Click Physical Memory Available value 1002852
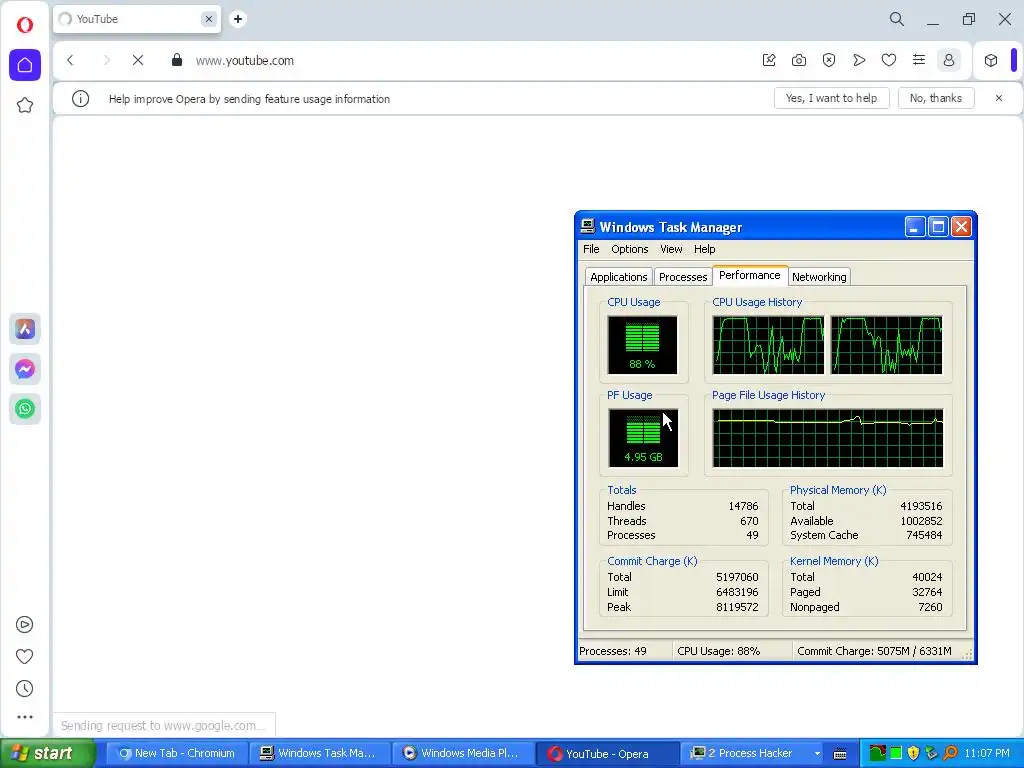This screenshot has width=1024, height=768. (x=921, y=521)
